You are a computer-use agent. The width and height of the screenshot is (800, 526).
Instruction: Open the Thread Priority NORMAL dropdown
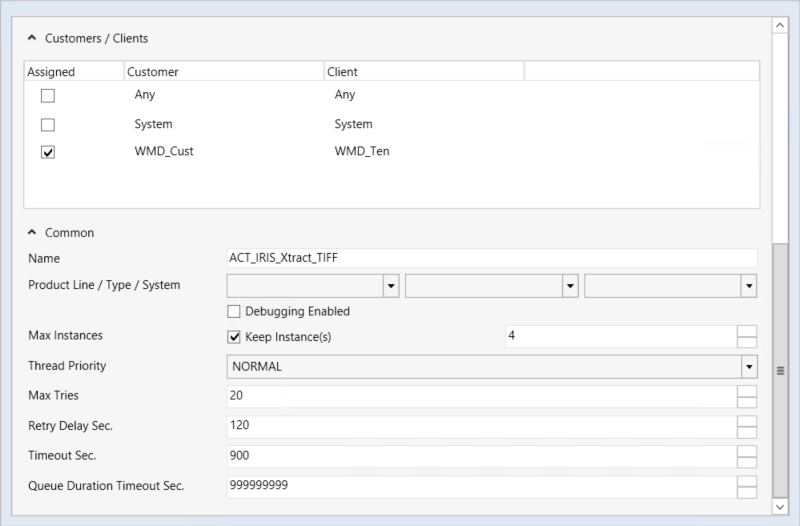coord(747,367)
